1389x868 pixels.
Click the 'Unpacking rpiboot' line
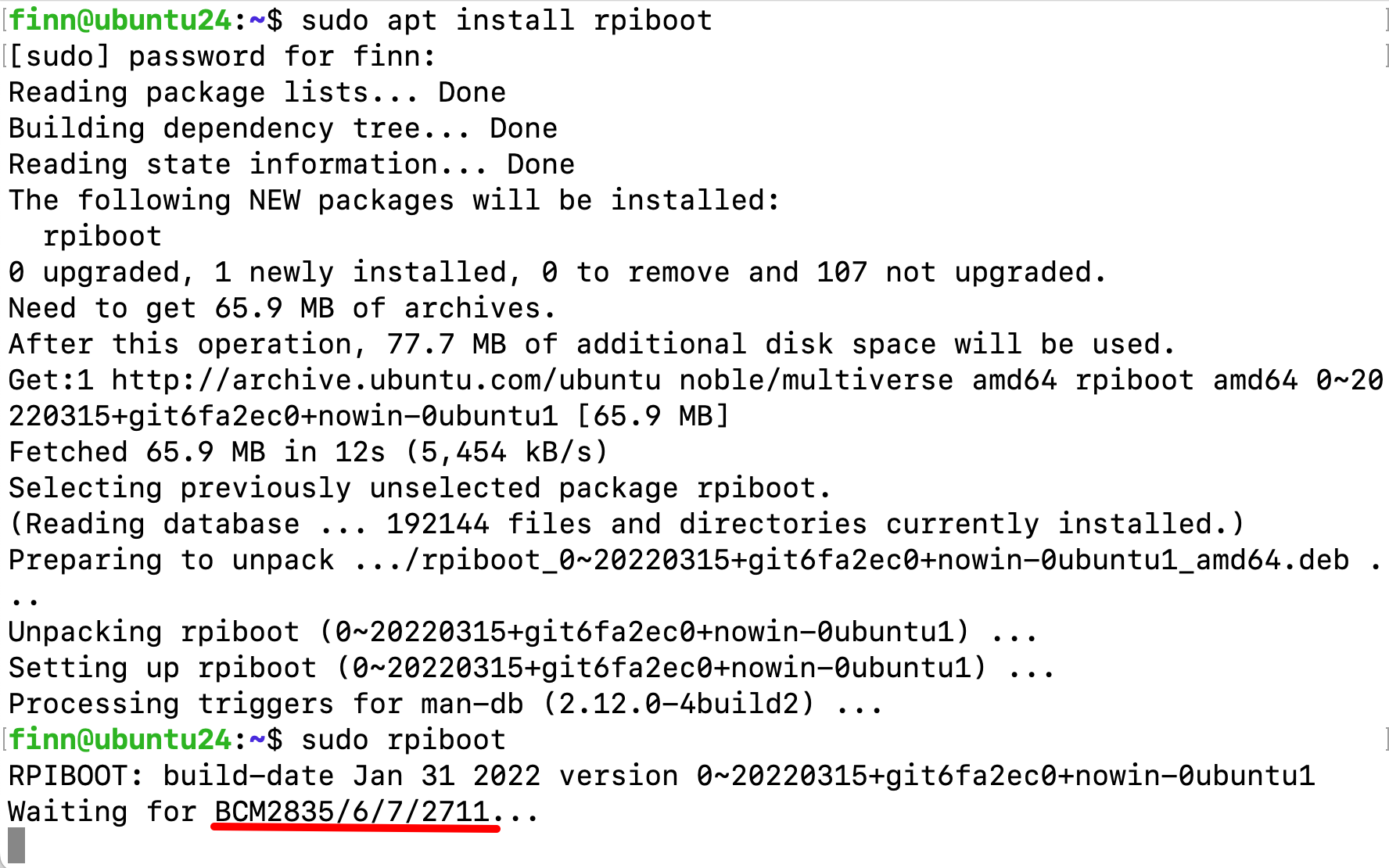[x=523, y=632]
